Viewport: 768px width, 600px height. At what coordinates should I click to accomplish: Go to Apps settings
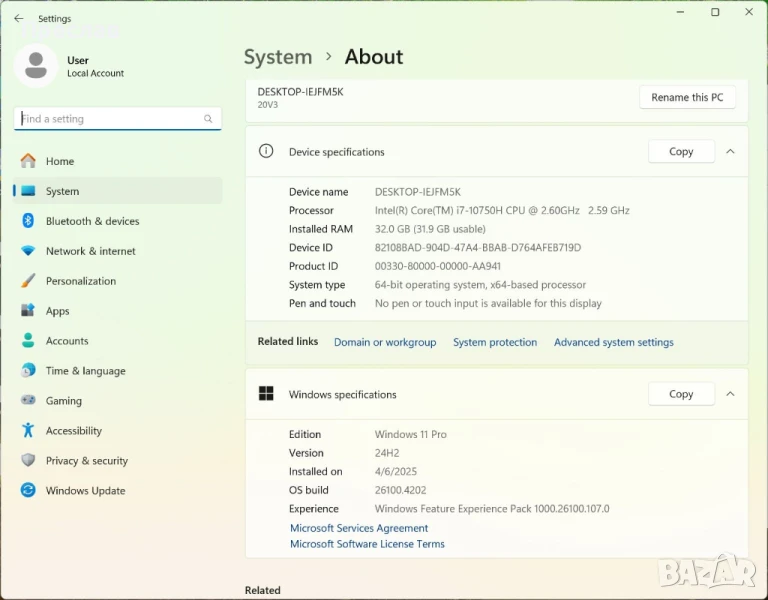(x=58, y=311)
